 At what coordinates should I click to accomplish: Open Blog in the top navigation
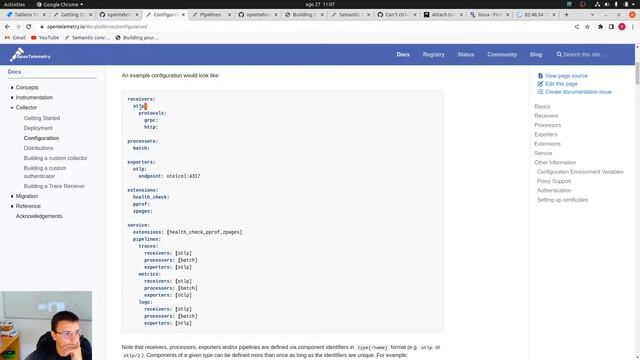click(x=536, y=54)
